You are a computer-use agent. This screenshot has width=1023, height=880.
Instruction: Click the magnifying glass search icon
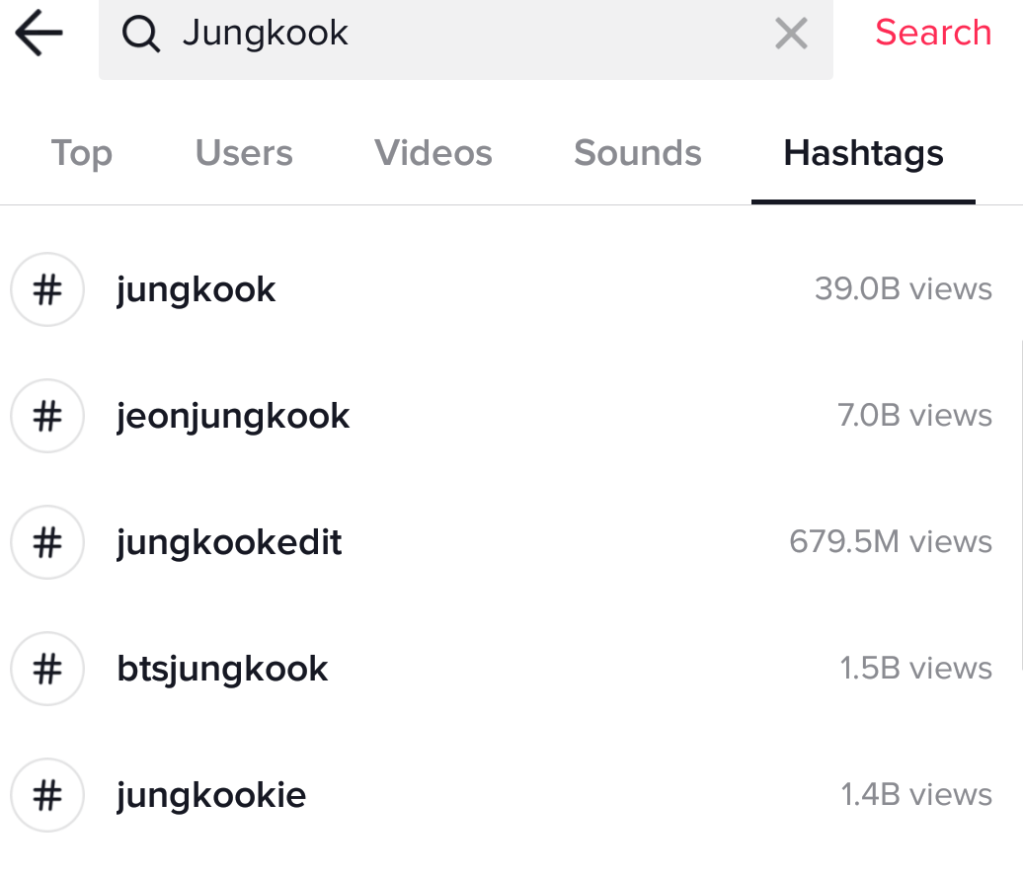pyautogui.click(x=141, y=34)
